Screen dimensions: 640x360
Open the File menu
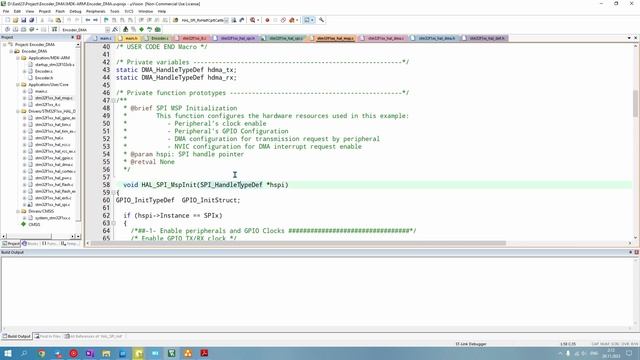click(6, 11)
